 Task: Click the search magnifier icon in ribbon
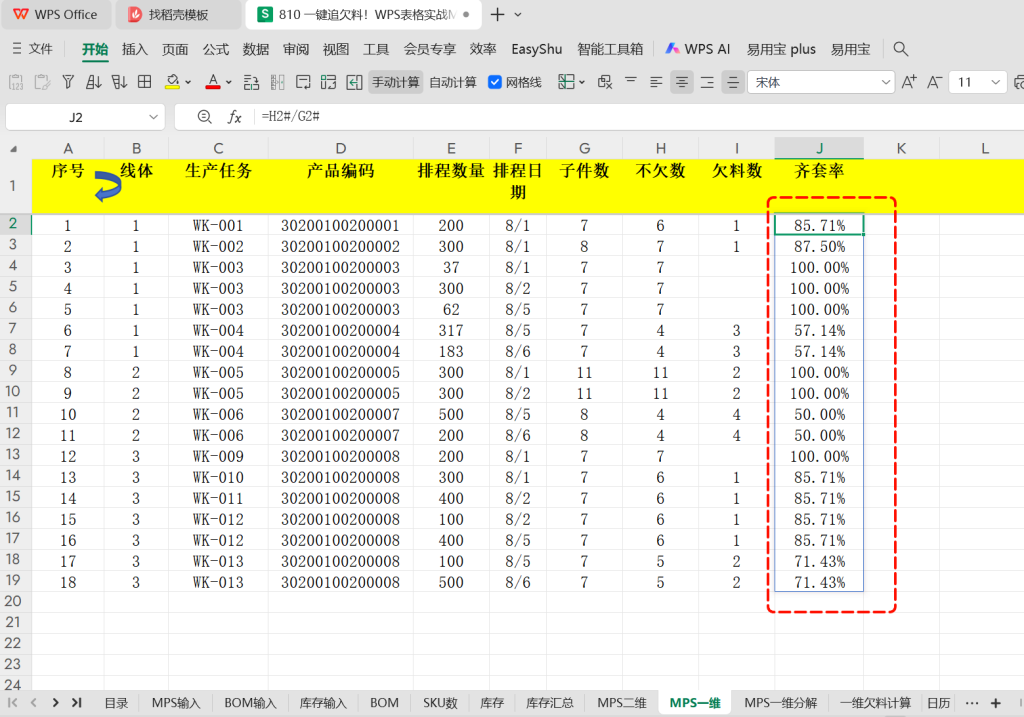pyautogui.click(x=901, y=49)
